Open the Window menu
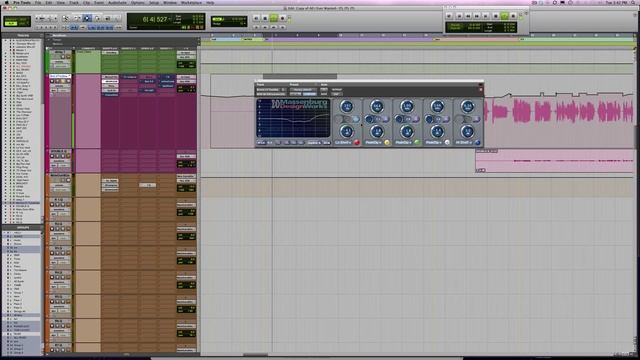Image resolution: width=640 pixels, height=360 pixels. 170,2
